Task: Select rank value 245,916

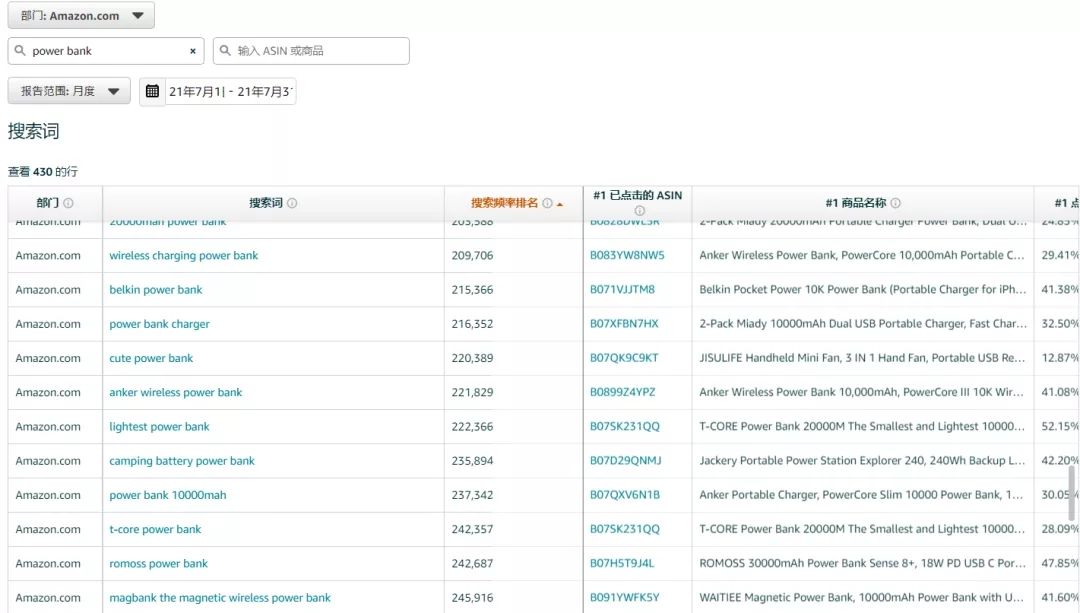Action: coord(472,598)
